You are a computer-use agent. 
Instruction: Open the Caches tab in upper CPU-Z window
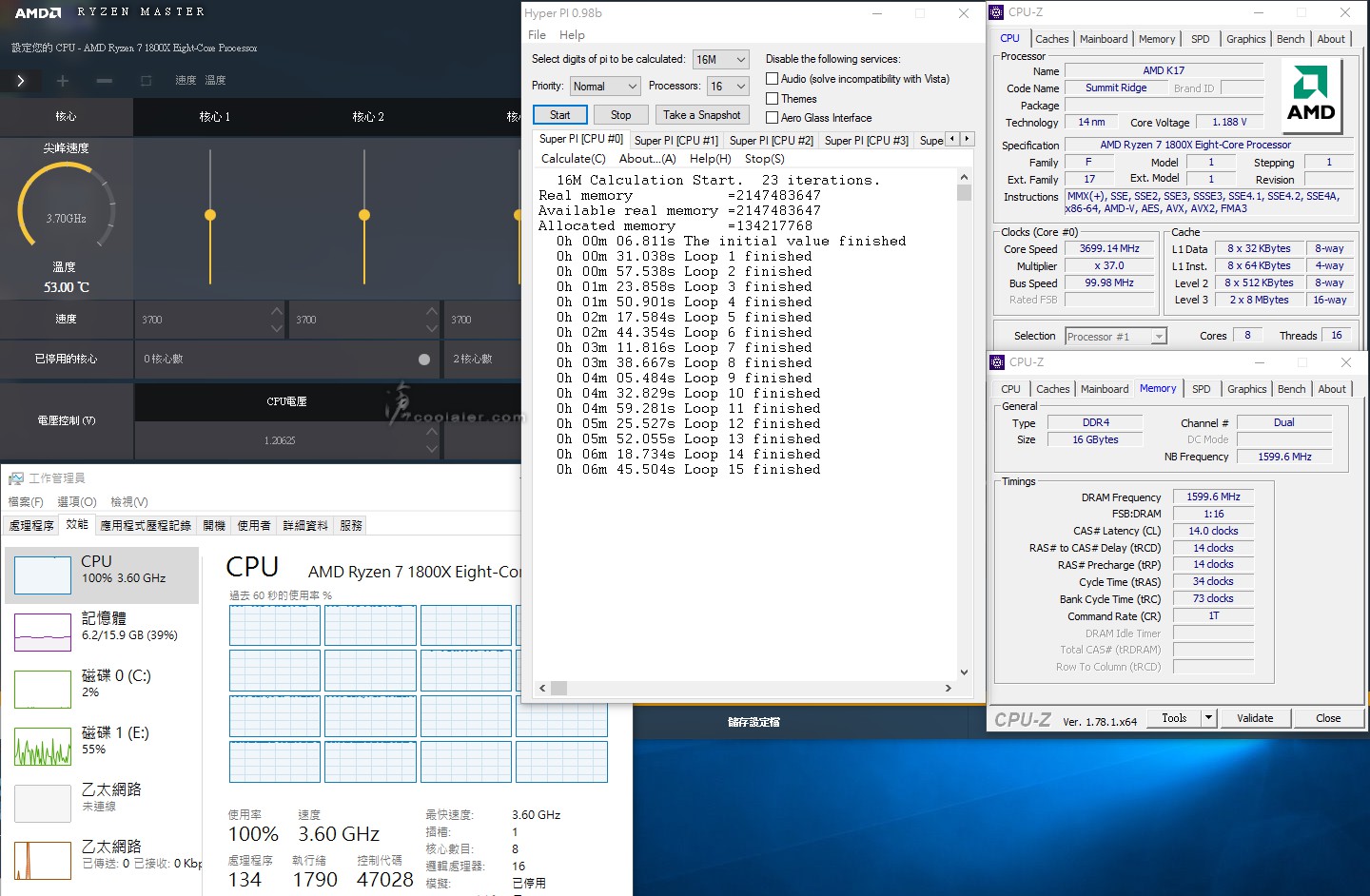[x=1051, y=39]
